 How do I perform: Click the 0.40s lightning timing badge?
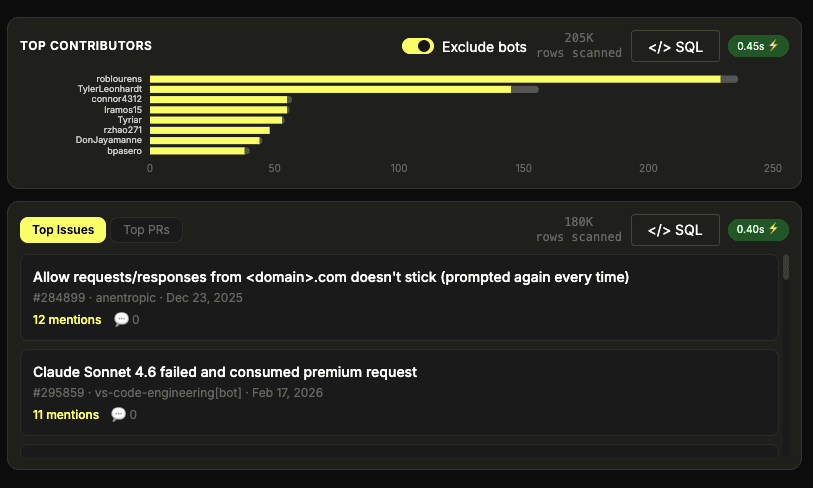click(758, 230)
